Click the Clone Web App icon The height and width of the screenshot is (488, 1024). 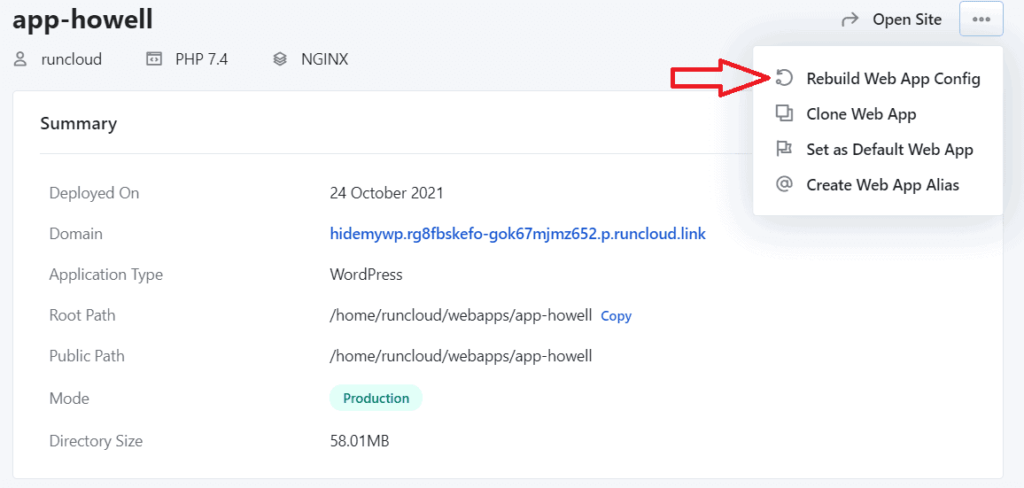[x=785, y=114]
